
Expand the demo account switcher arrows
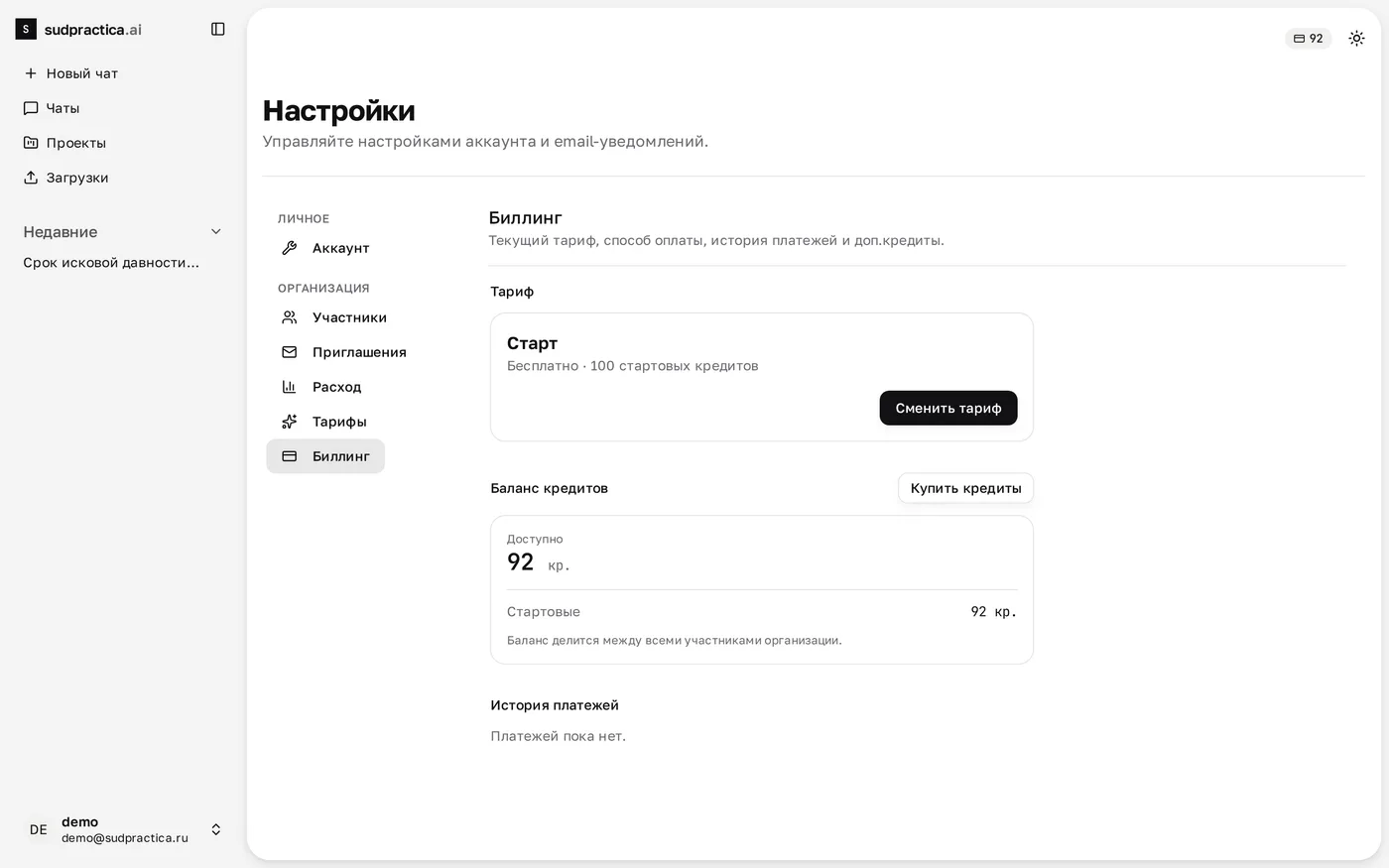coord(216,829)
